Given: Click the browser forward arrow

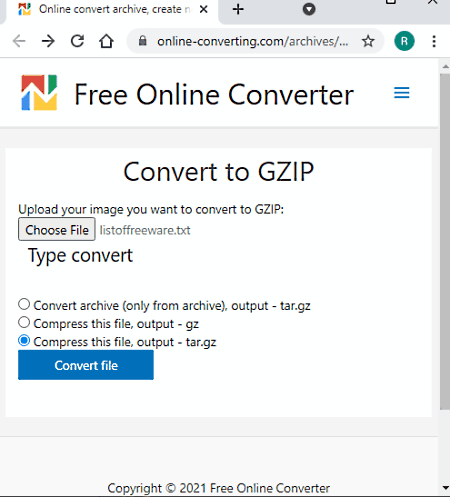Looking at the screenshot, I should pos(48,41).
